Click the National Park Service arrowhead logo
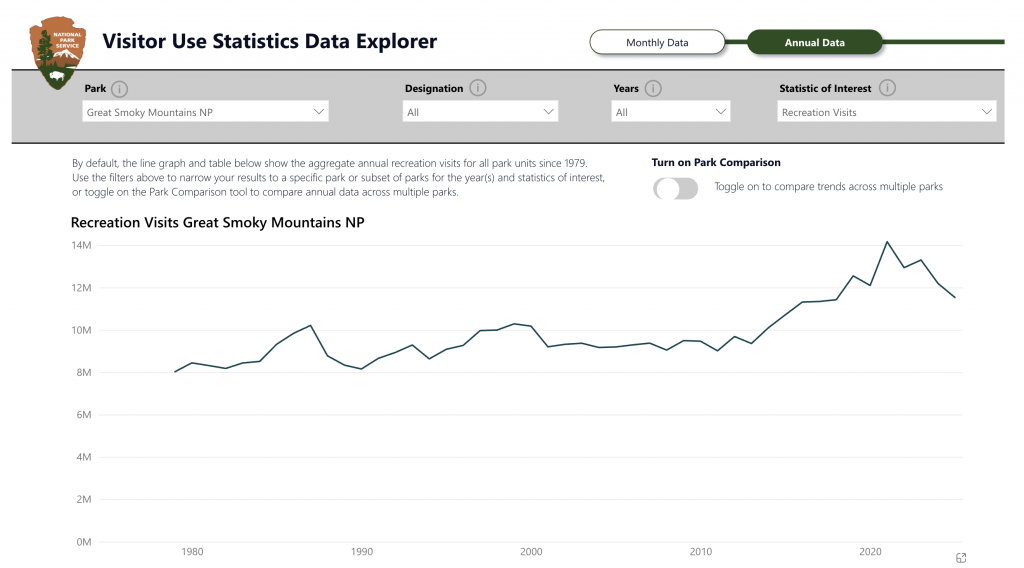The width and height of the screenshot is (1024, 568). coord(57,52)
